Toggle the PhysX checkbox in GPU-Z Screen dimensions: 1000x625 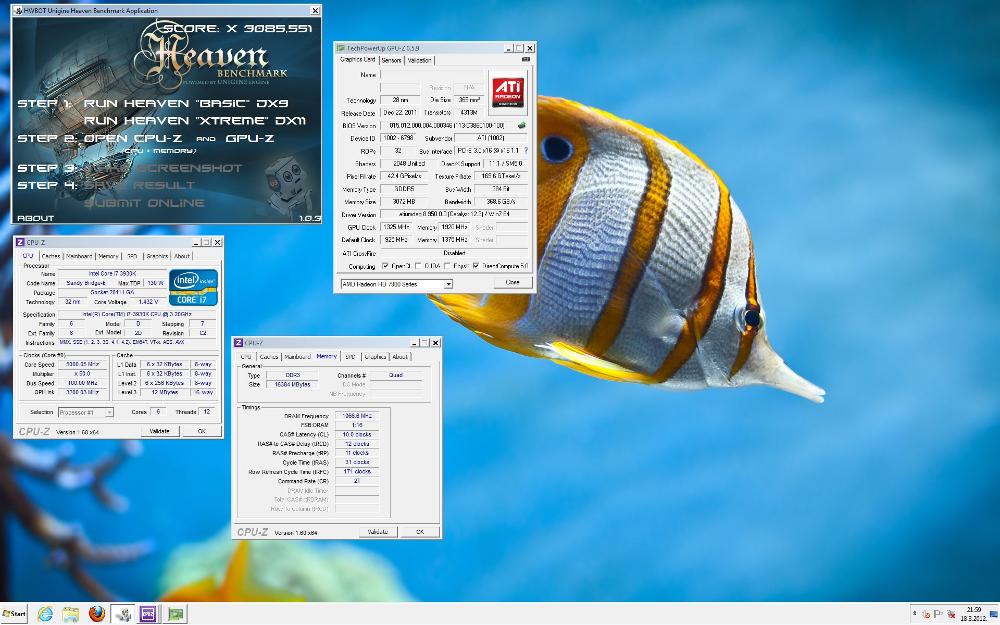448,266
